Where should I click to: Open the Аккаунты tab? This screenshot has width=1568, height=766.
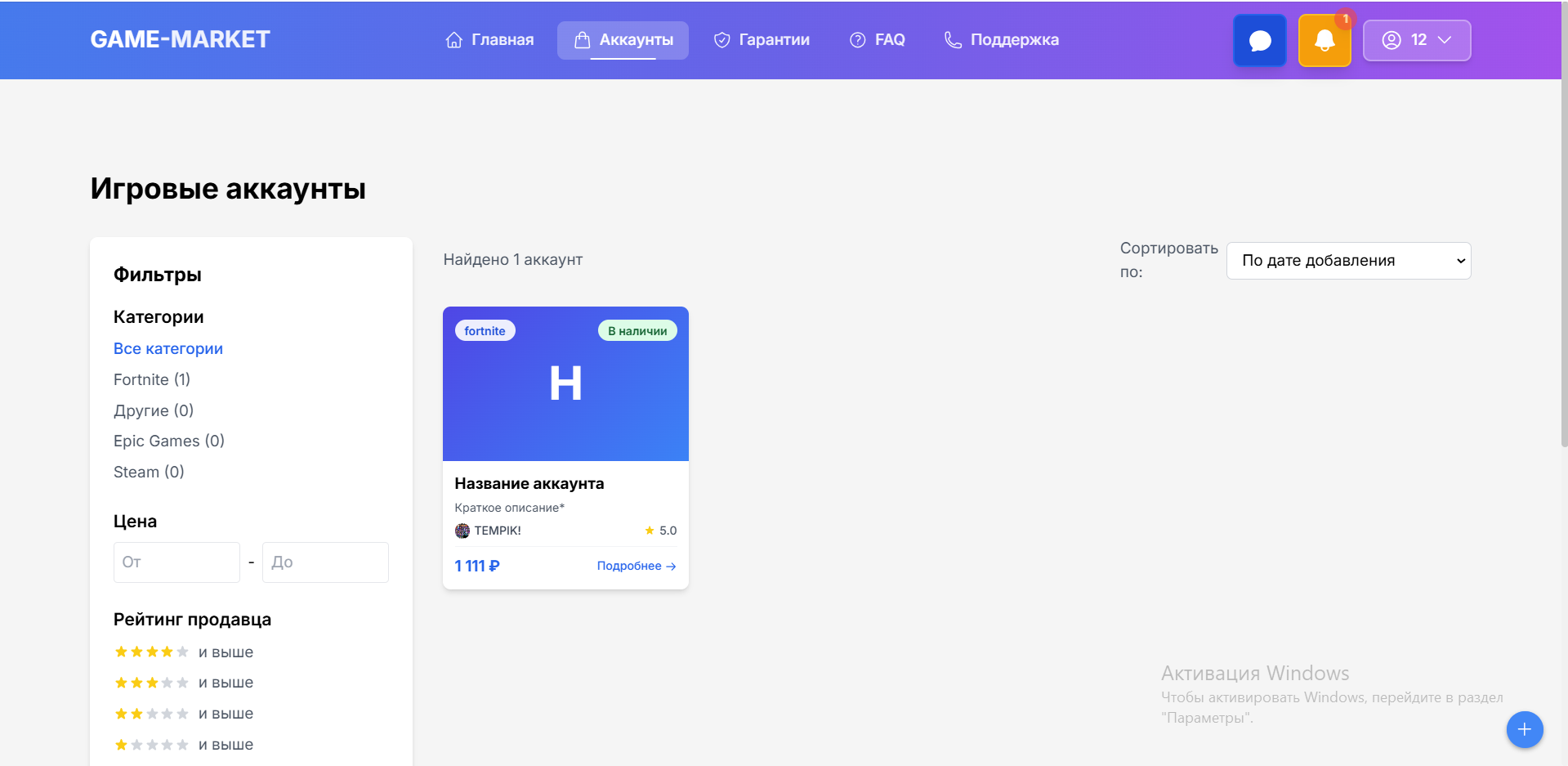tap(623, 40)
